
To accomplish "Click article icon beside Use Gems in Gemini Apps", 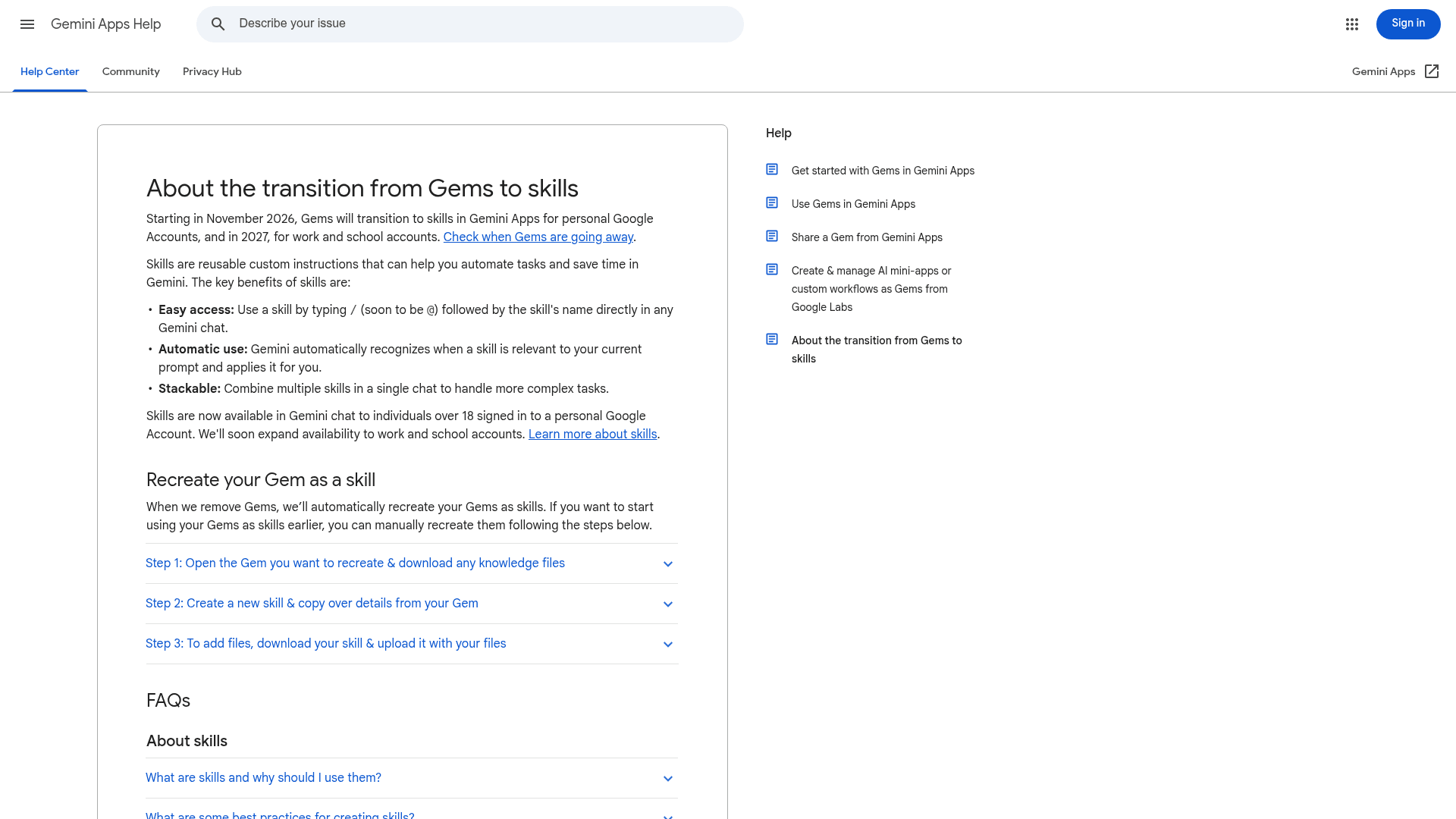I will 772,202.
